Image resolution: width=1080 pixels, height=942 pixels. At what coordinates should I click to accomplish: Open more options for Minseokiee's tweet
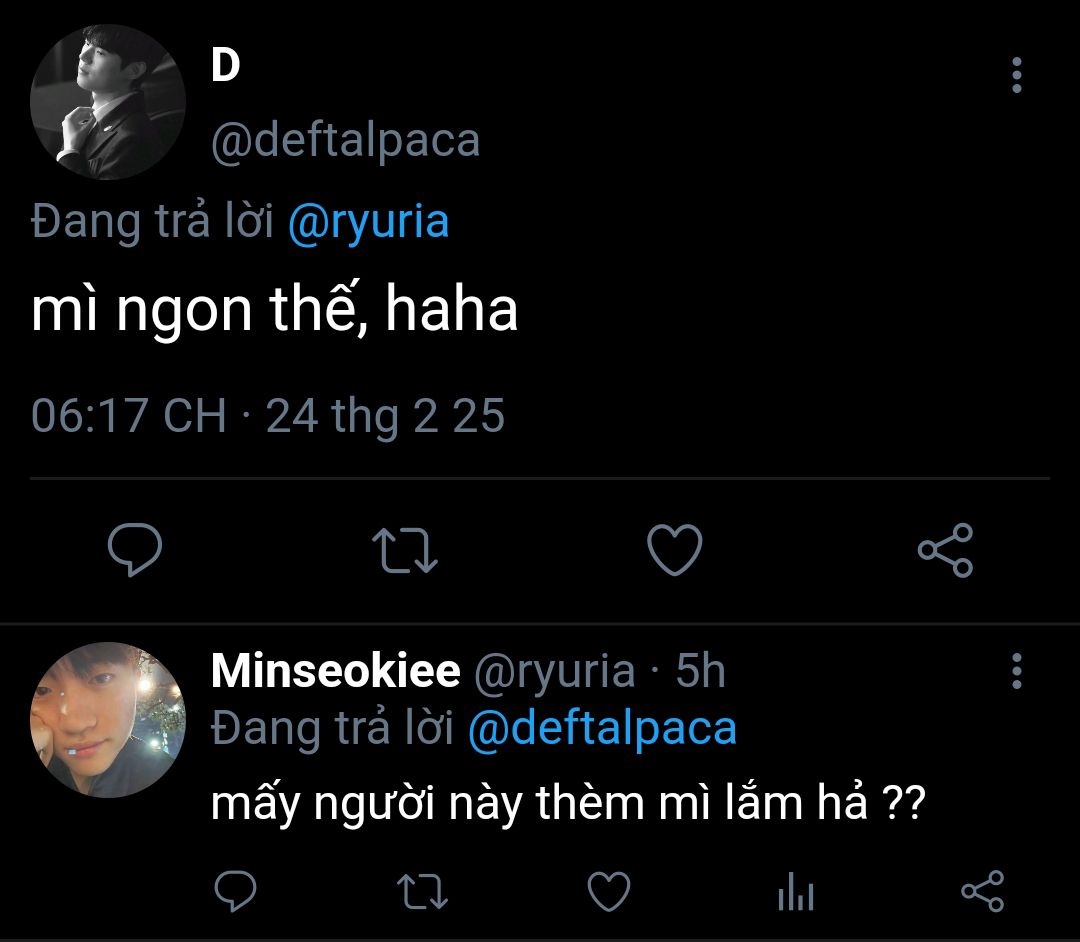(x=1017, y=672)
